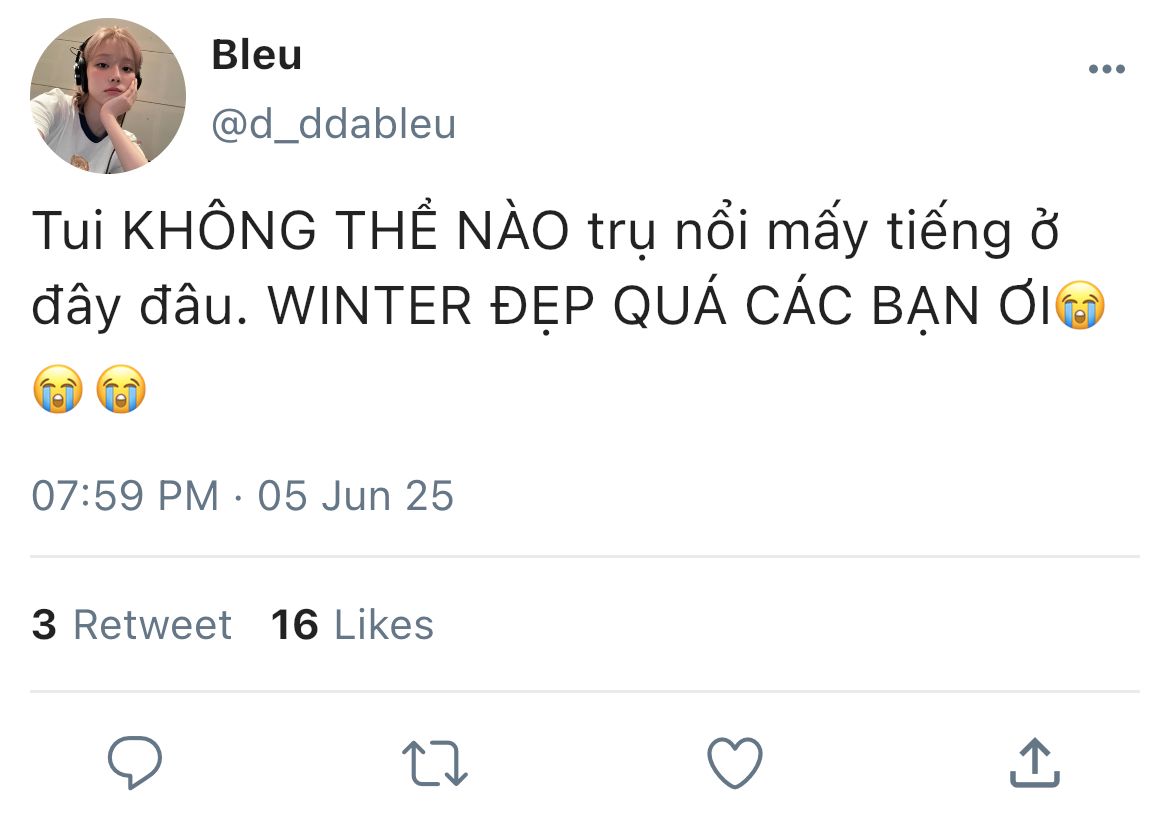View the 16 Likes list
The height and width of the screenshot is (831, 1170).
pyautogui.click(x=352, y=624)
